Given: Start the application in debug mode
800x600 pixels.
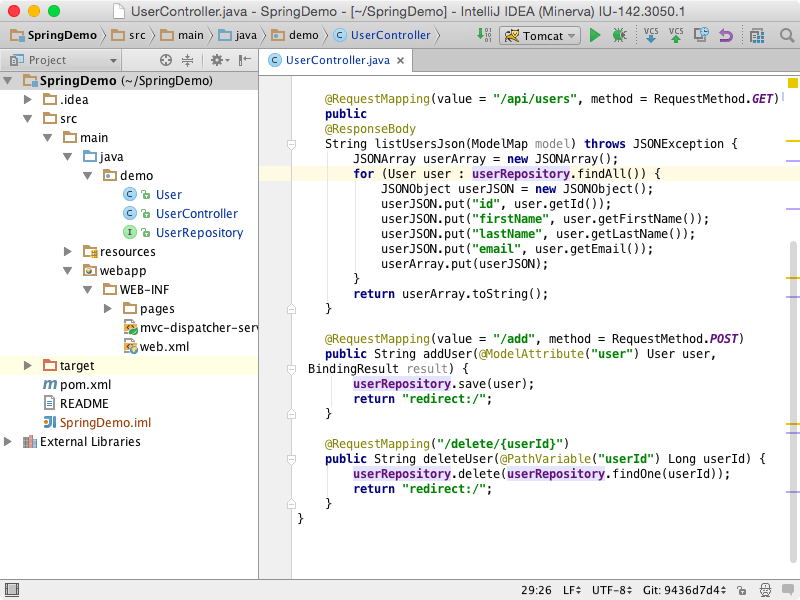Looking at the screenshot, I should click(620, 34).
